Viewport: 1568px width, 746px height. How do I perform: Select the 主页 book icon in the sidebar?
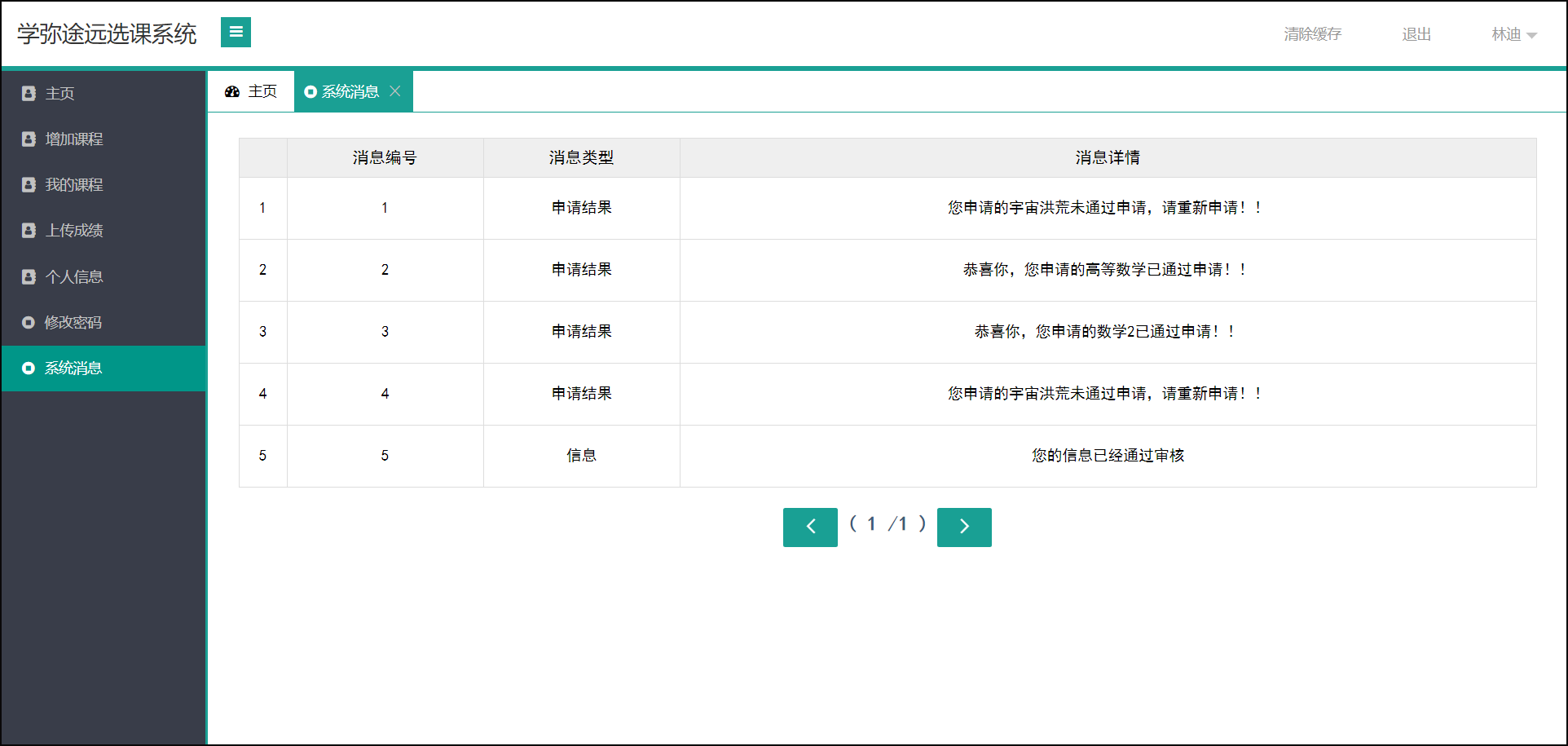coord(28,93)
